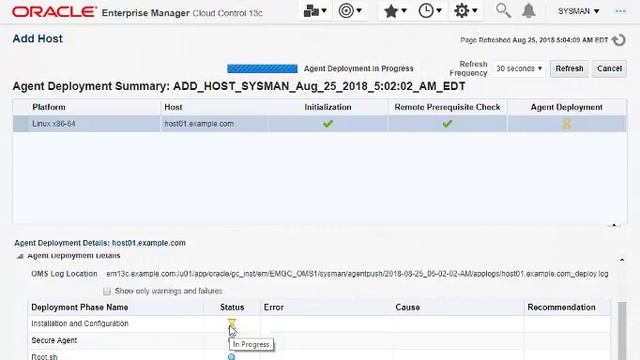Click the Add Host page title
Image resolution: width=640 pixels, height=360 pixels.
(38, 39)
